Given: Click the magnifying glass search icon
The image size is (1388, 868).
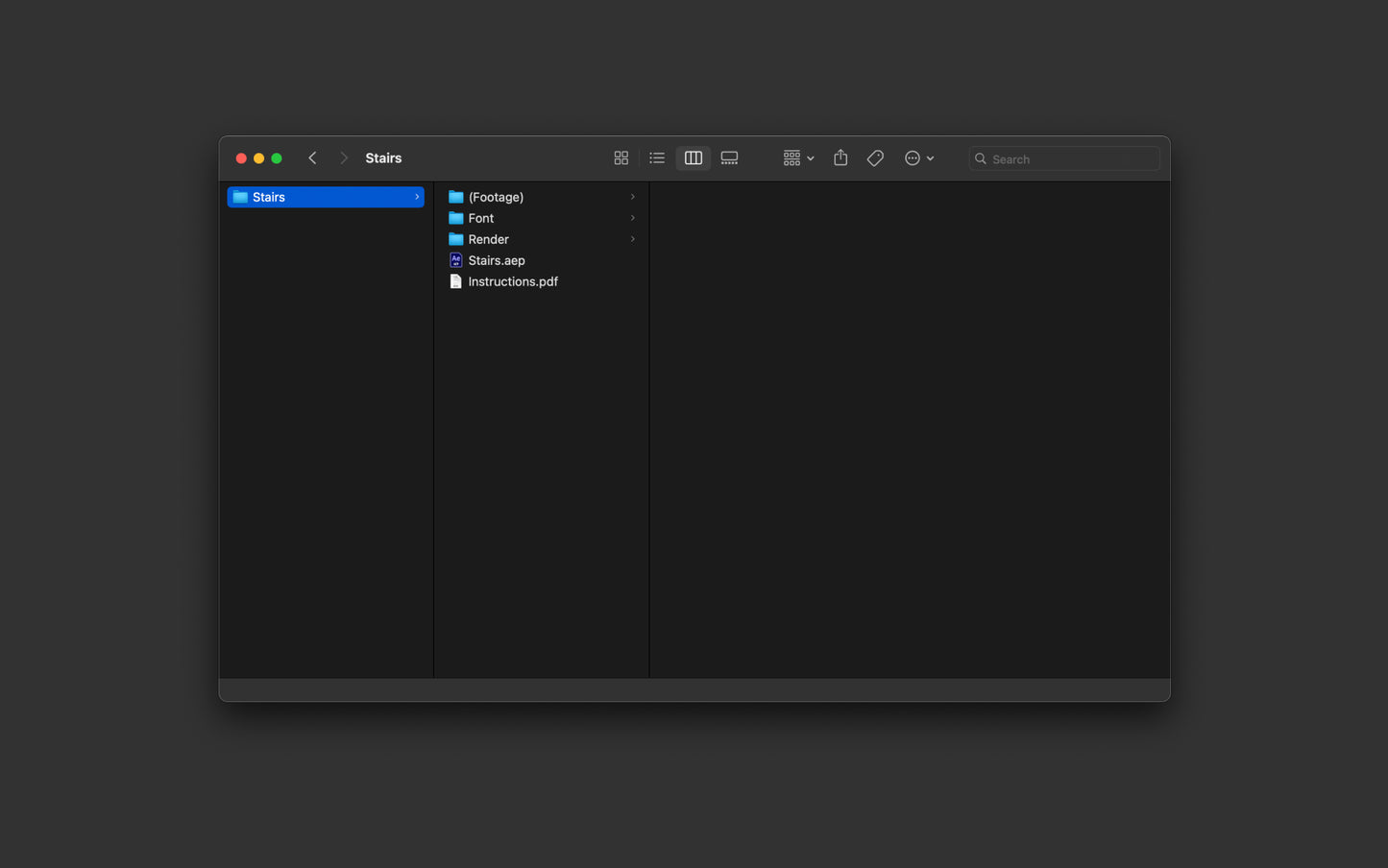Looking at the screenshot, I should (981, 158).
